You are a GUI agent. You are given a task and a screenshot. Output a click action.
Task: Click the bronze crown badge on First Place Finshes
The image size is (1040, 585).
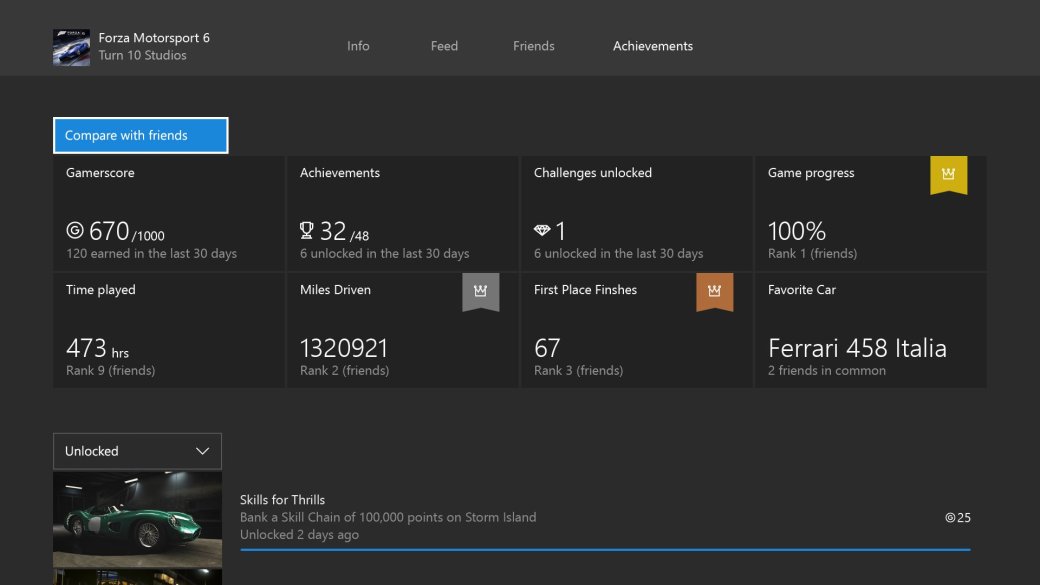pyautogui.click(x=714, y=292)
